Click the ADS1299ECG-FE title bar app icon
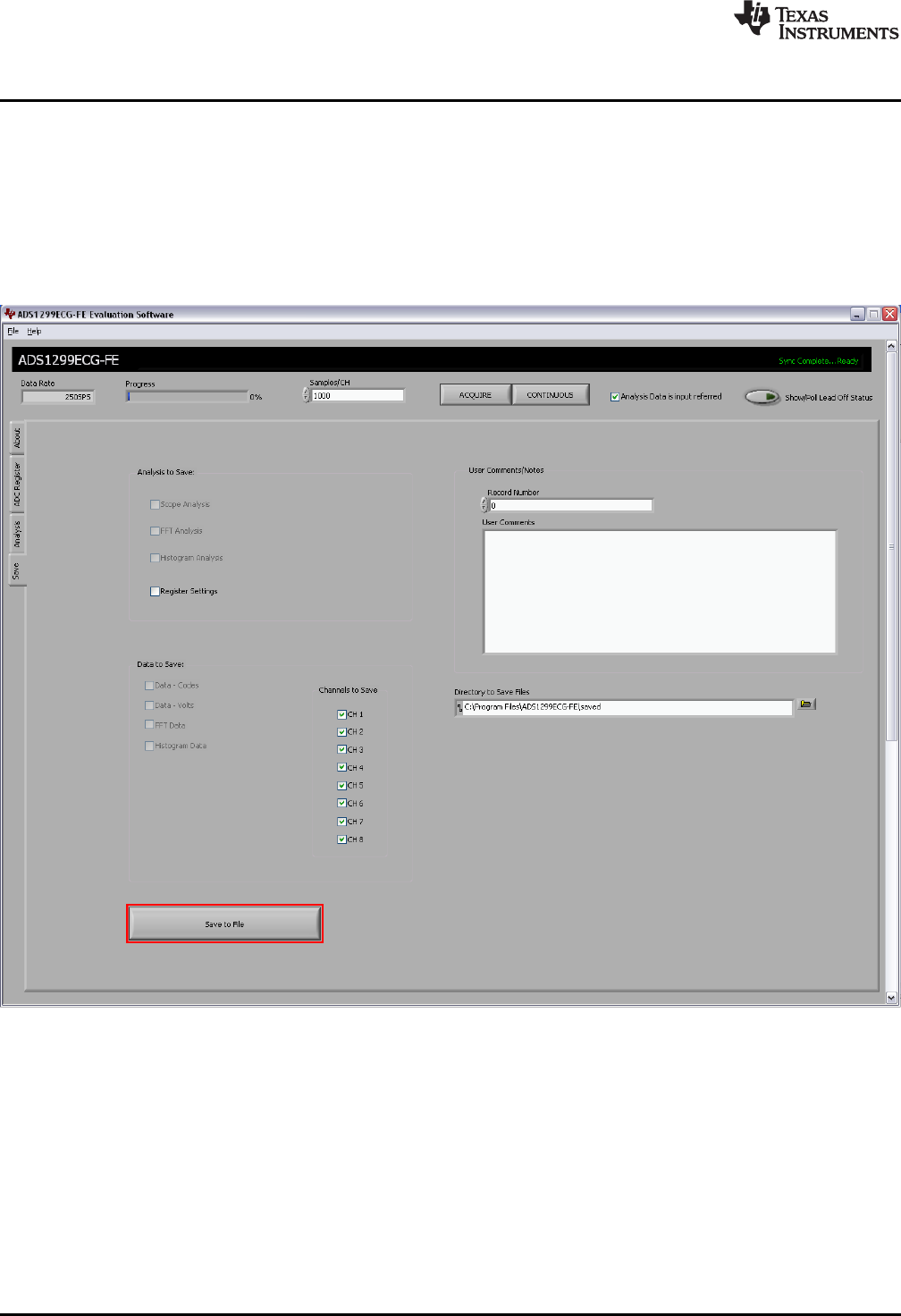 point(10,315)
